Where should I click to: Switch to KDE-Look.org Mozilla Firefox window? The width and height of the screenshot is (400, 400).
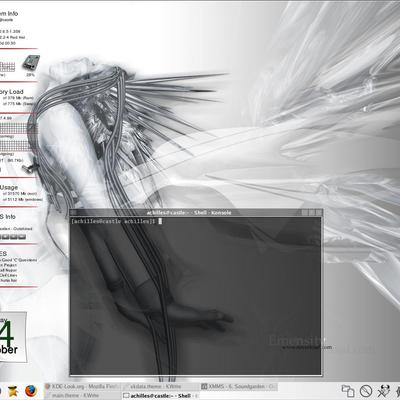pos(83,387)
